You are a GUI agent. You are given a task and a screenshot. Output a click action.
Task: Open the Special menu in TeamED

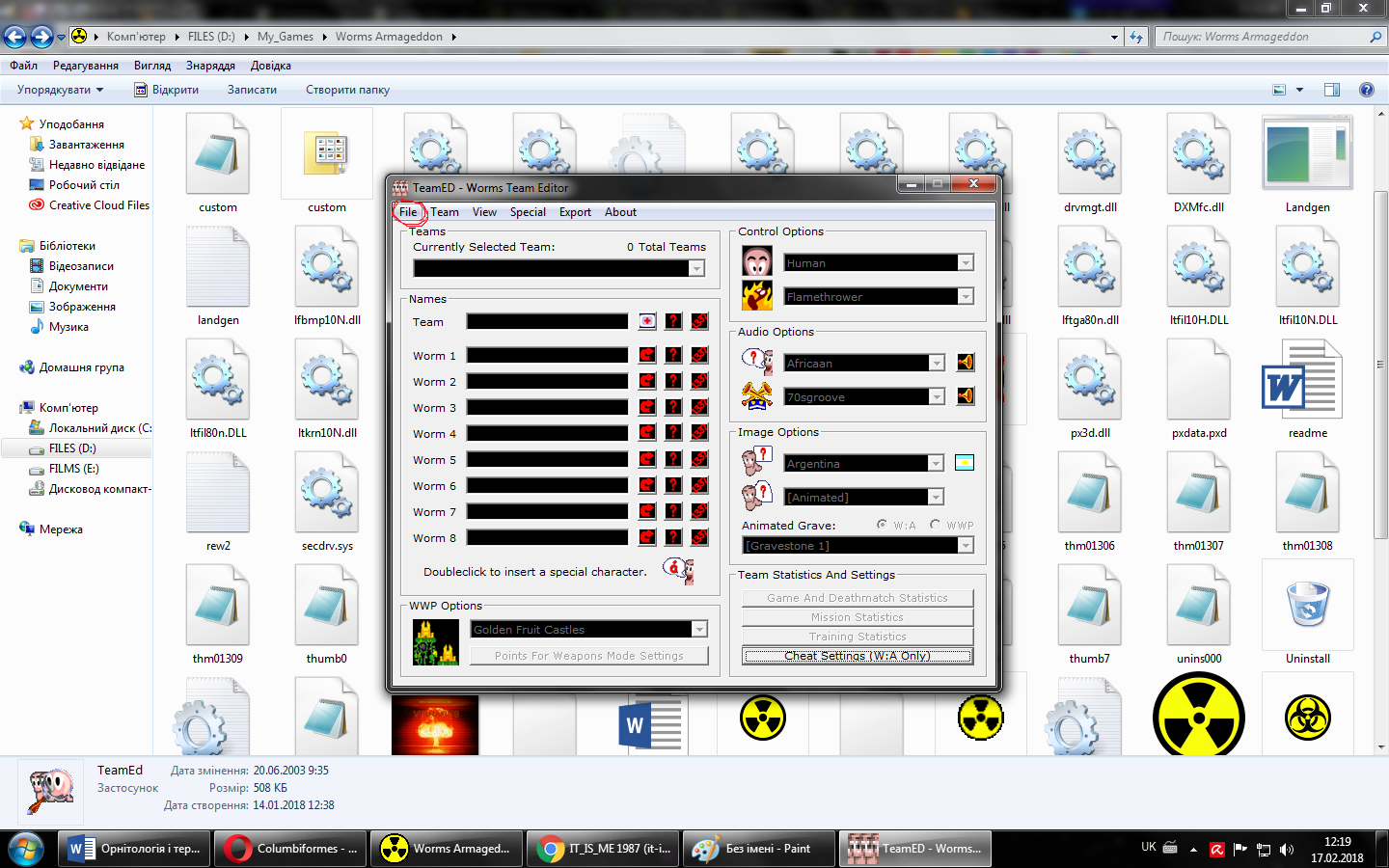click(528, 212)
